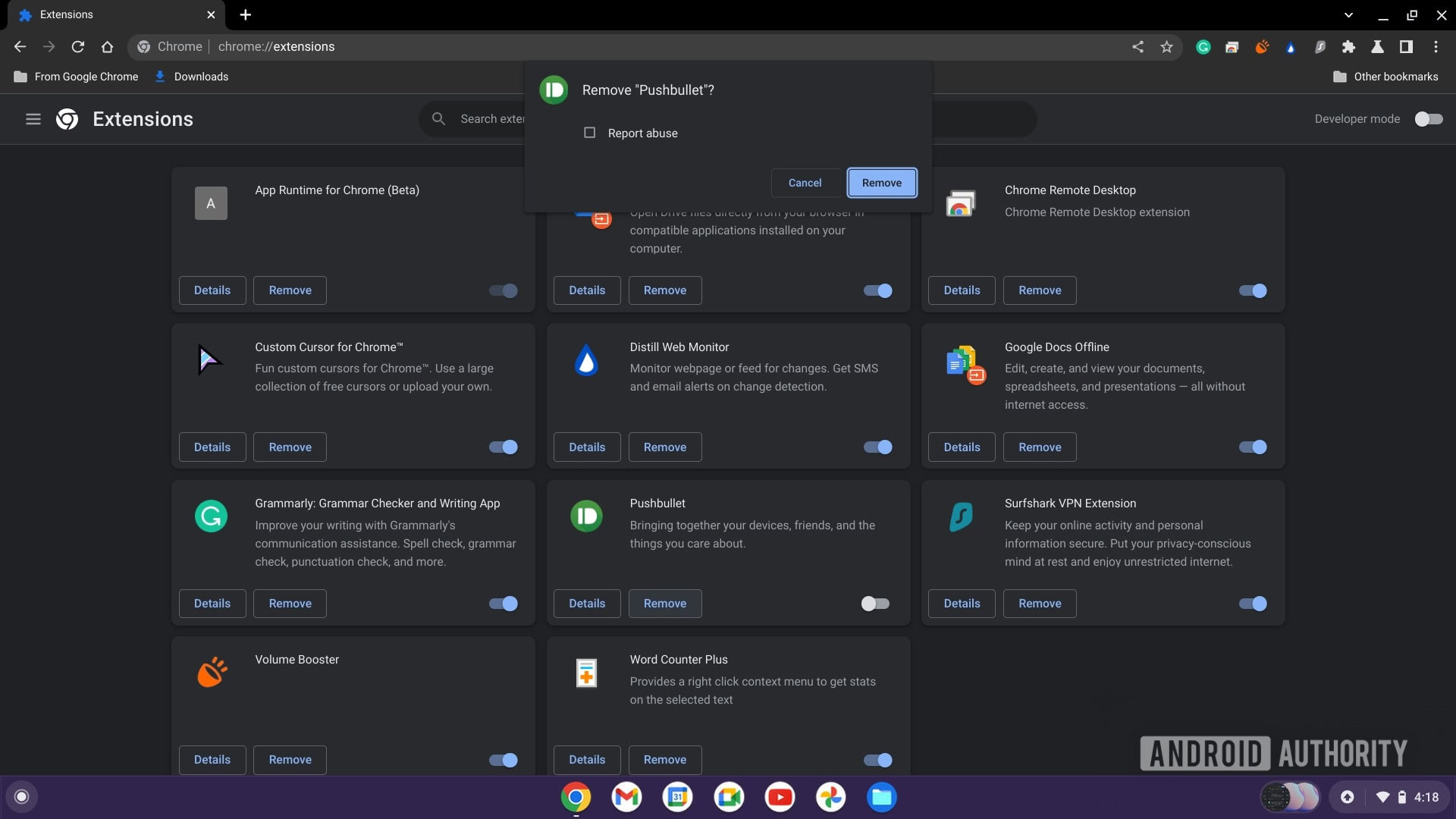The height and width of the screenshot is (819, 1456).
Task: Open Details for Pushbullet card
Action: pos(587,604)
